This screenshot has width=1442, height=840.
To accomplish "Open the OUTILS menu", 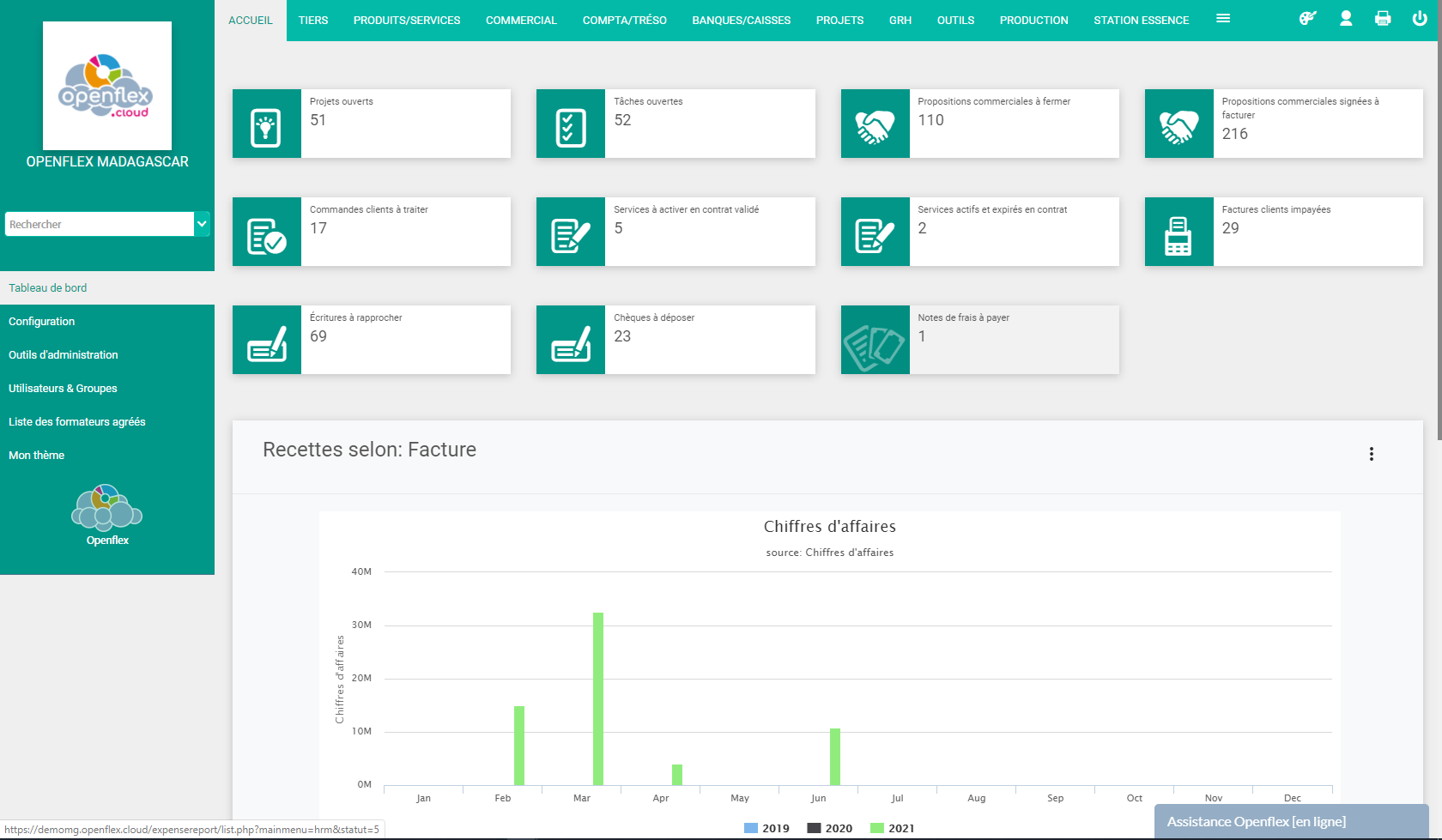I will 955,21.
